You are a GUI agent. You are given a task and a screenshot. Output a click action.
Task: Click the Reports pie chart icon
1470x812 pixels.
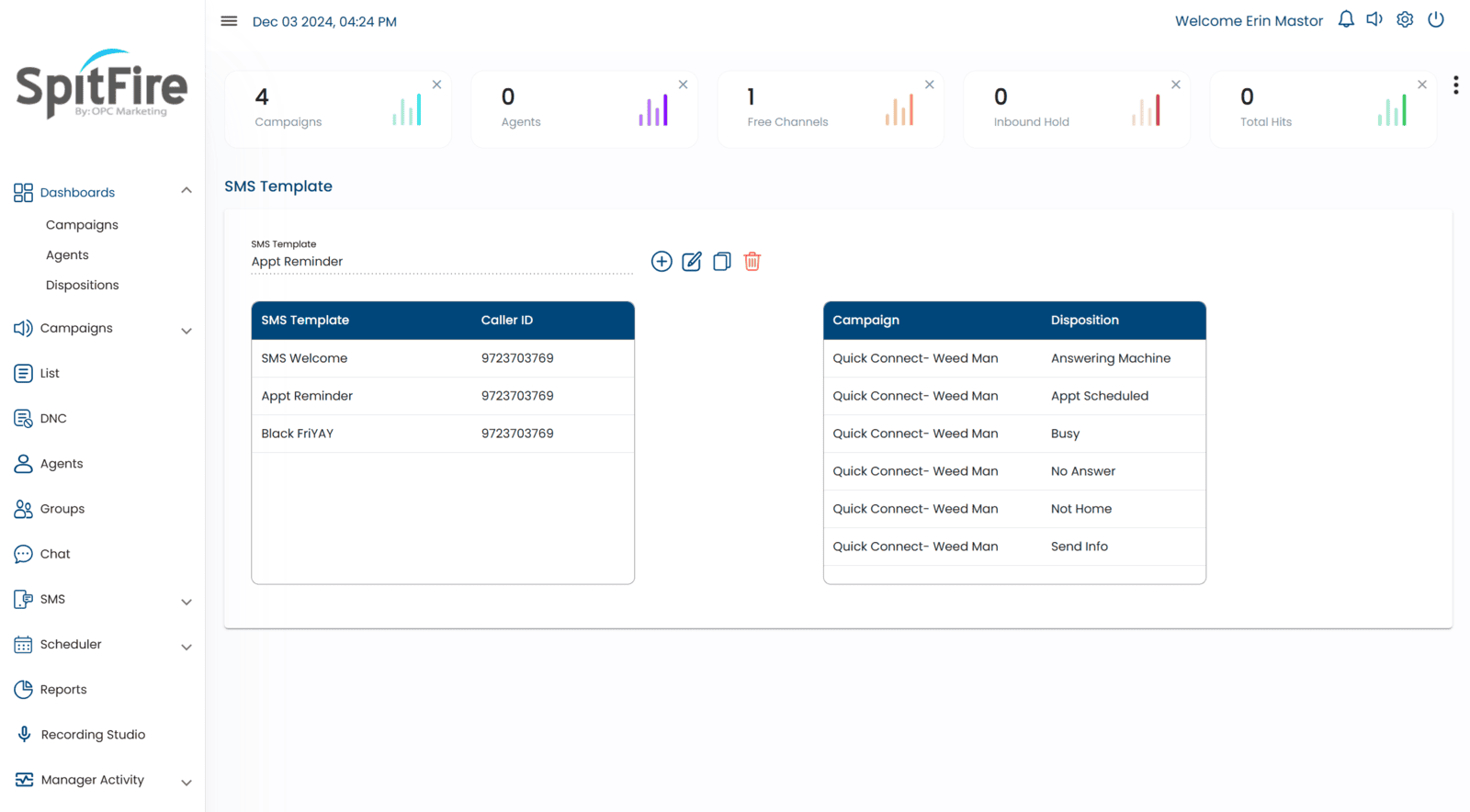(23, 690)
